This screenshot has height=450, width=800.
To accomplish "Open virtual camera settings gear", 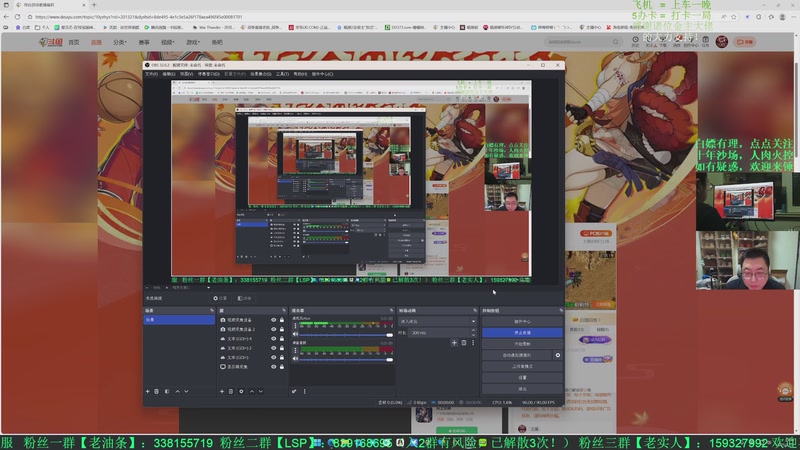I will (558, 355).
